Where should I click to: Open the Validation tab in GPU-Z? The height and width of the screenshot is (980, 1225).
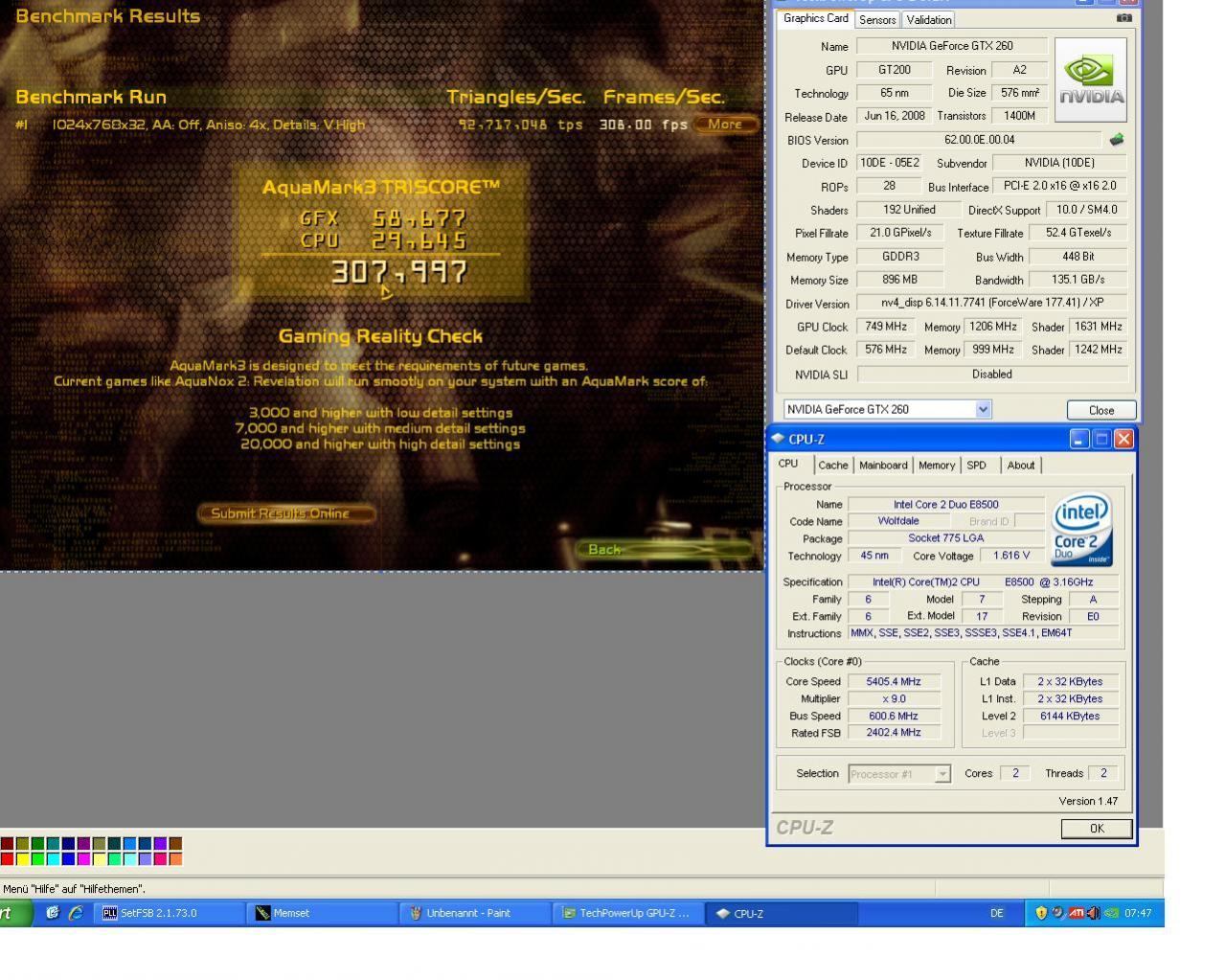[x=929, y=19]
